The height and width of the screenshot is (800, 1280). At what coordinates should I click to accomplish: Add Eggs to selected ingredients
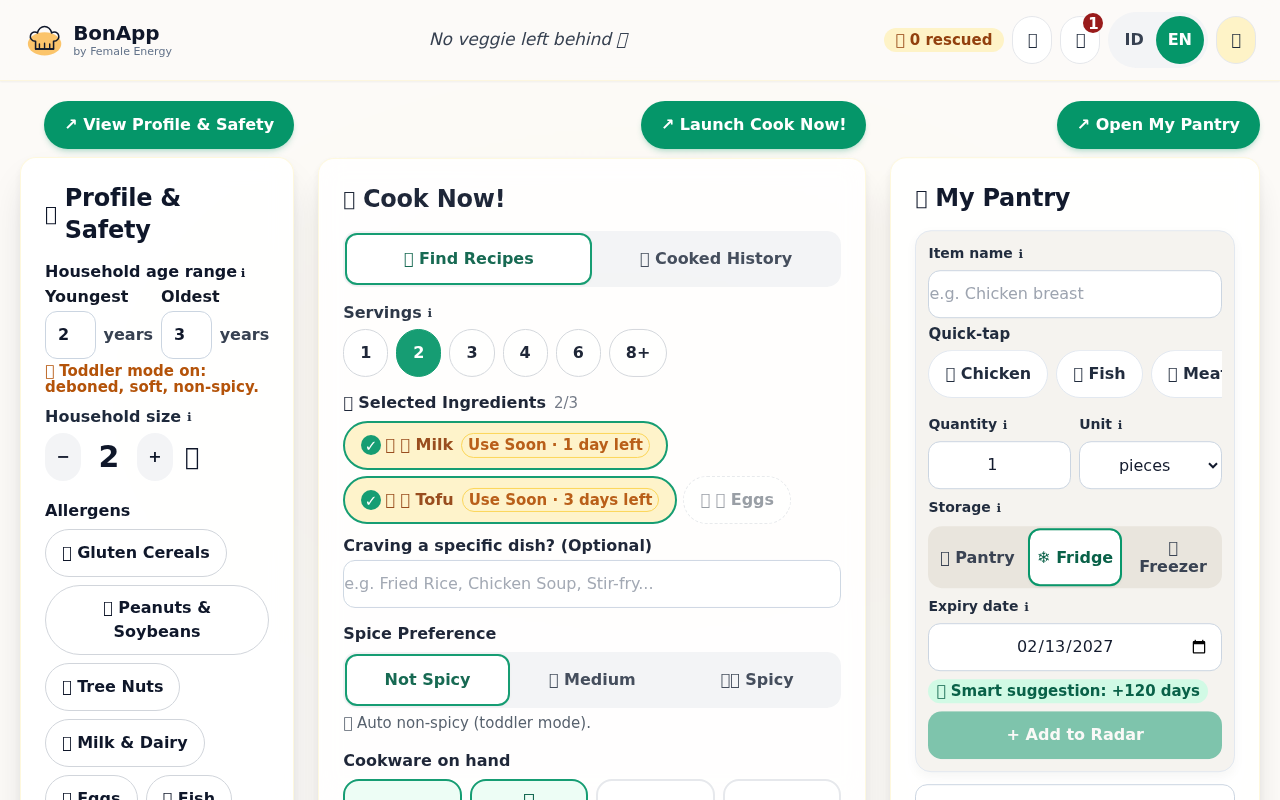click(x=737, y=500)
